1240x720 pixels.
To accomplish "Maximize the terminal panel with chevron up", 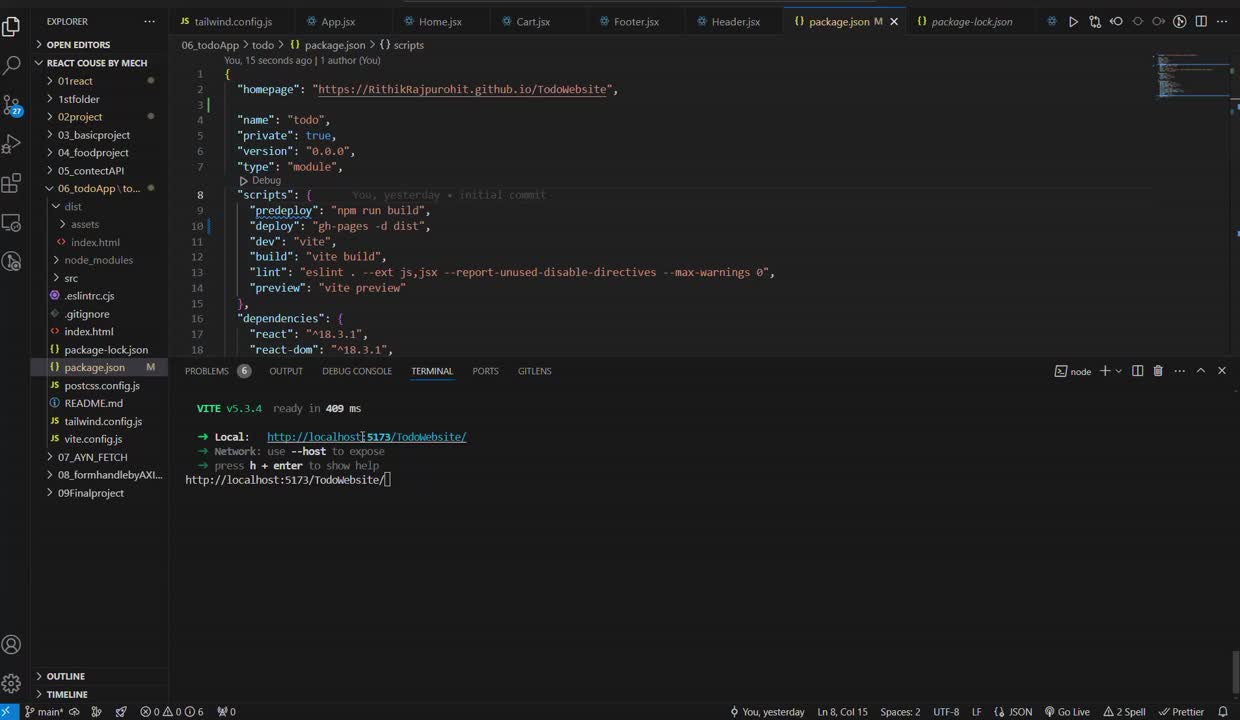I will (1201, 371).
